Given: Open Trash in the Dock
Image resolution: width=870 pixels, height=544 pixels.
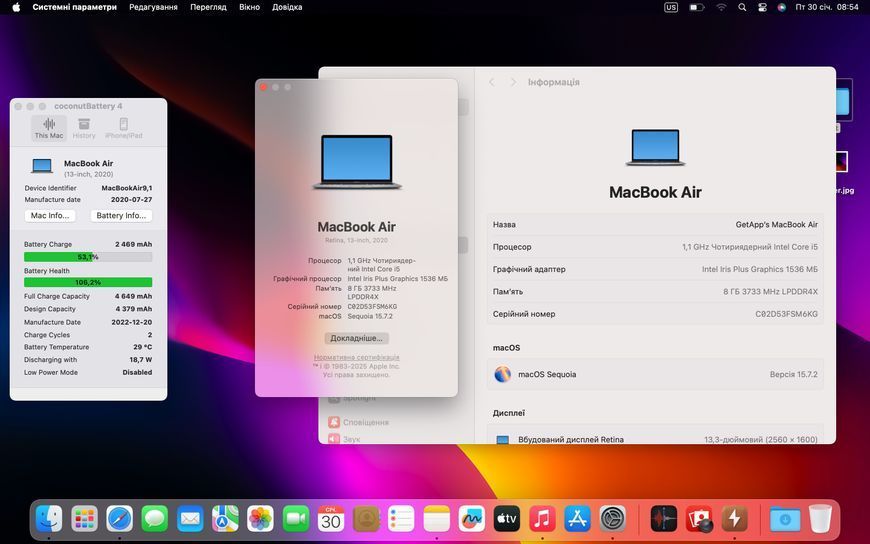Looking at the screenshot, I should coord(821,519).
